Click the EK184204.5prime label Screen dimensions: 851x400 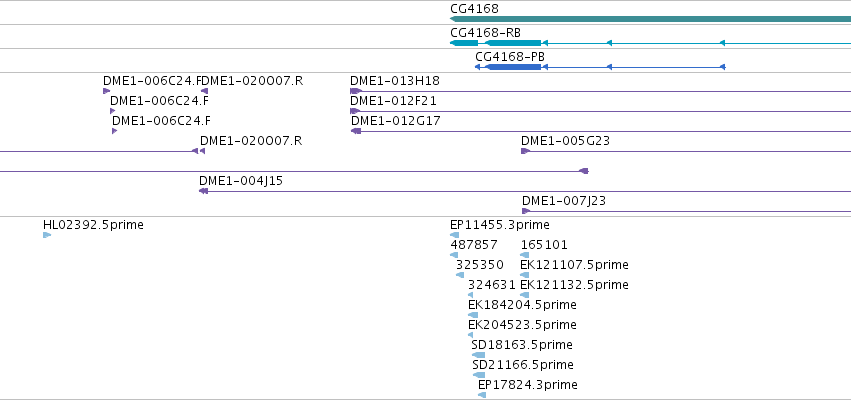tap(522, 305)
